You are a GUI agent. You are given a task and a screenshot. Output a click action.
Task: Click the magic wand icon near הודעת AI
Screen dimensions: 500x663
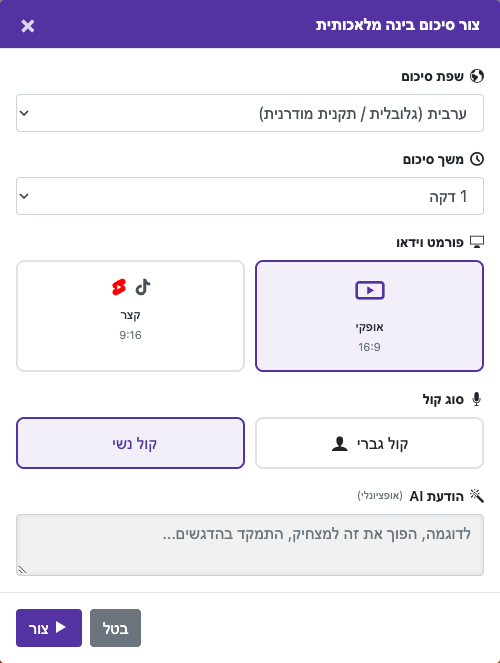[x=477, y=496]
